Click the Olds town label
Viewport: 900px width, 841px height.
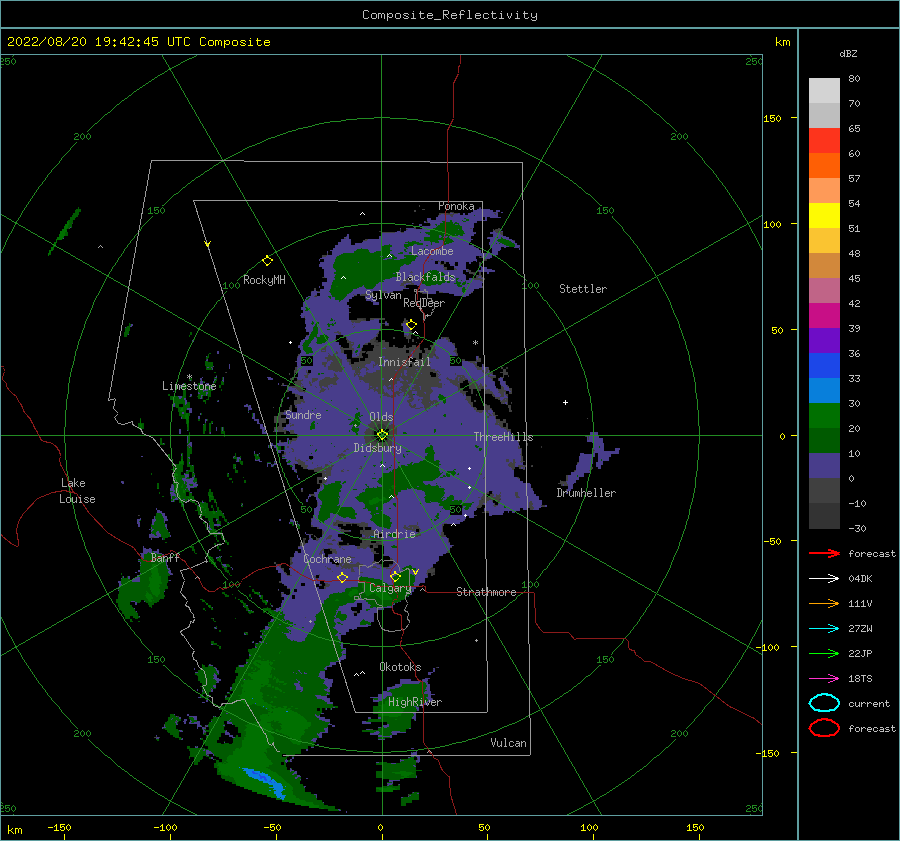coord(381,417)
